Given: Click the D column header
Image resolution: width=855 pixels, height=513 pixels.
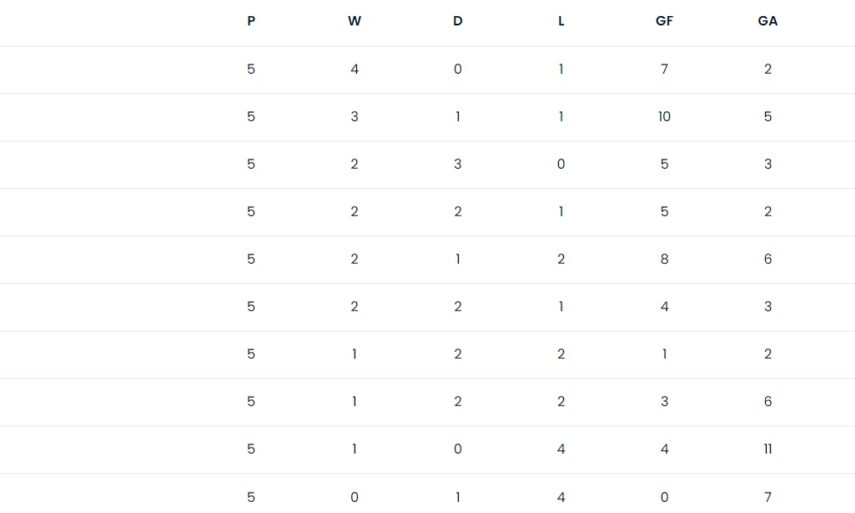Looking at the screenshot, I should [458, 21].
